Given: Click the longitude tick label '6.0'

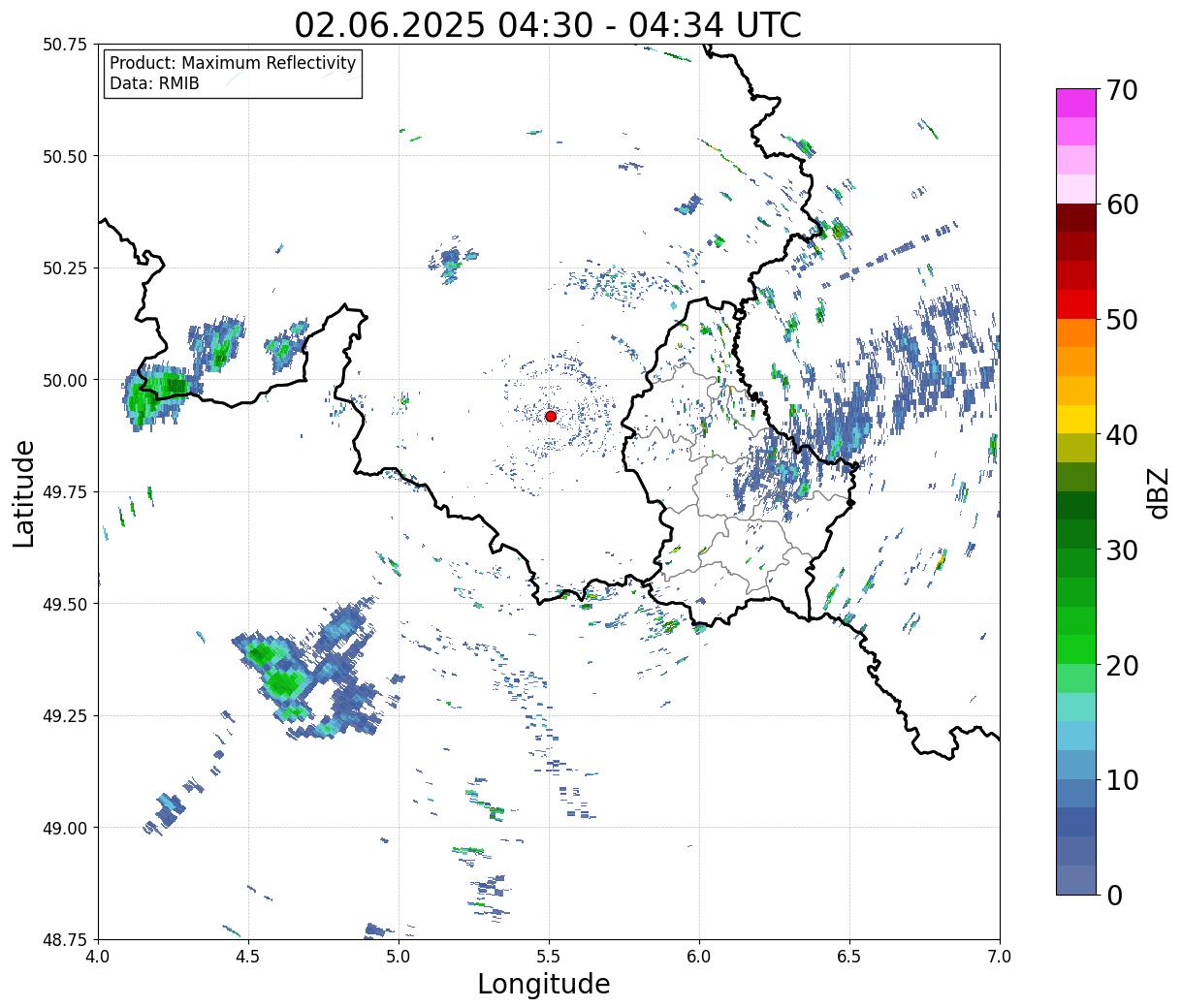Looking at the screenshot, I should (x=699, y=957).
